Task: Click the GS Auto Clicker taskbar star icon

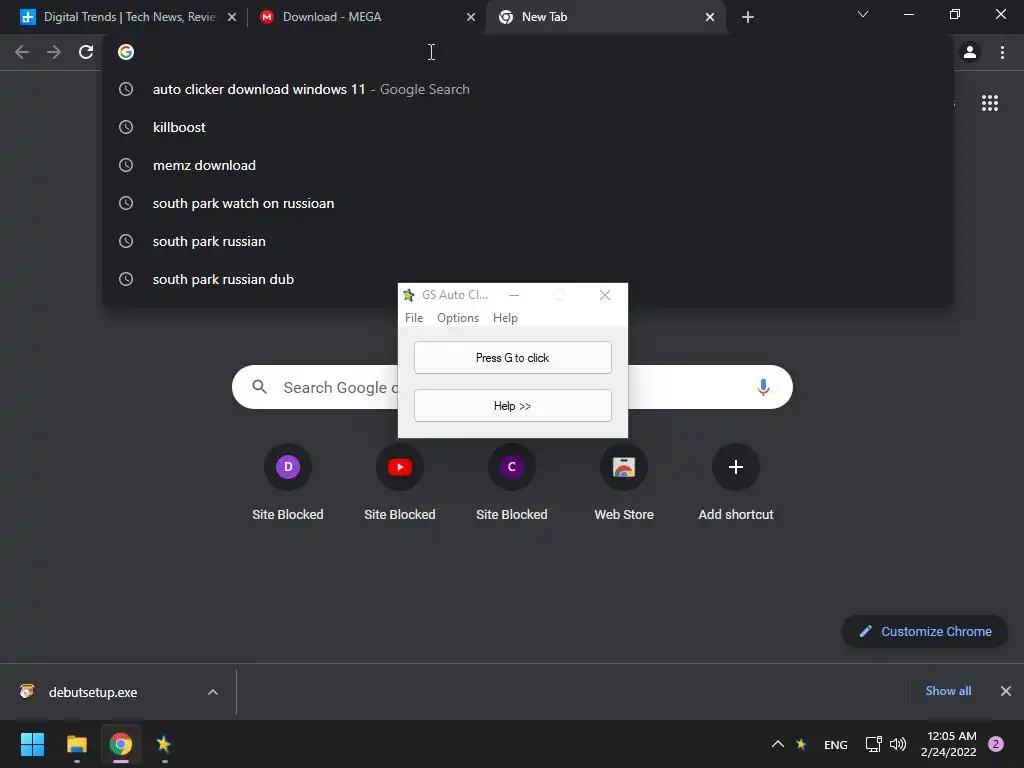Action: click(x=163, y=744)
